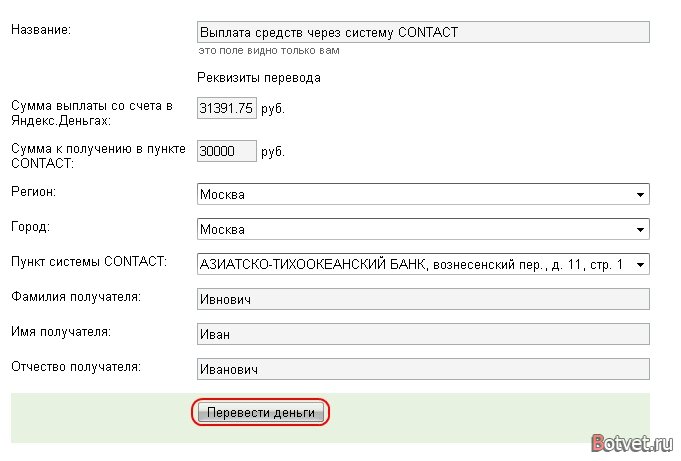Click the 'Фамилия получателя:' label

[x=76, y=297]
